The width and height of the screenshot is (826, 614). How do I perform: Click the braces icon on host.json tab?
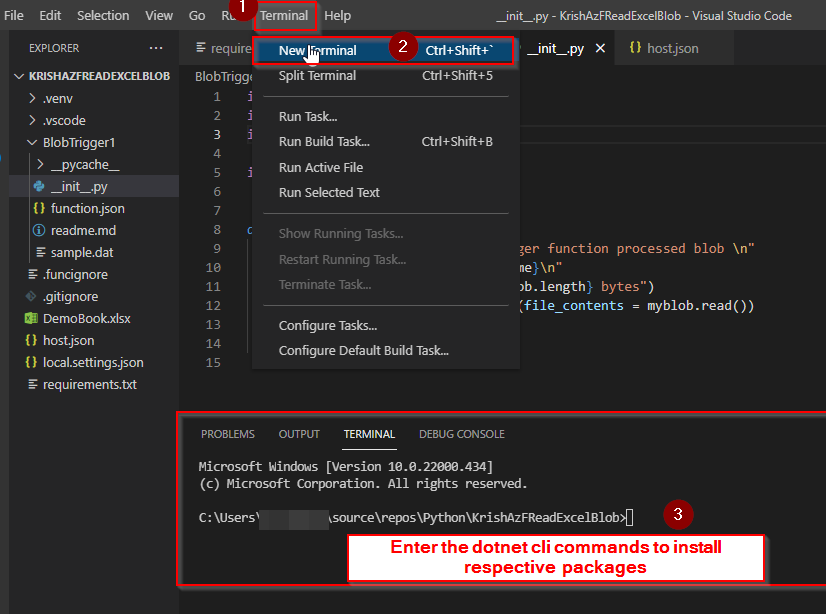636,48
